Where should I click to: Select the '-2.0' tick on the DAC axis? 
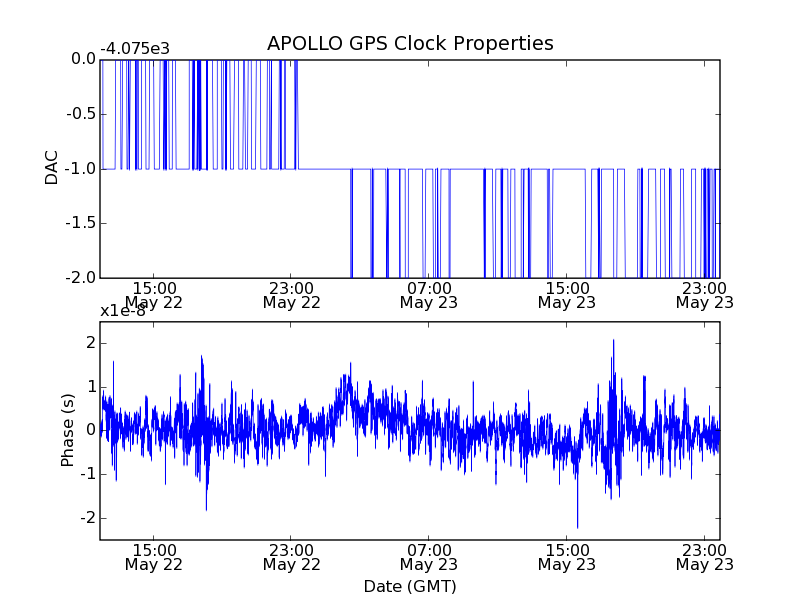(x=81, y=278)
